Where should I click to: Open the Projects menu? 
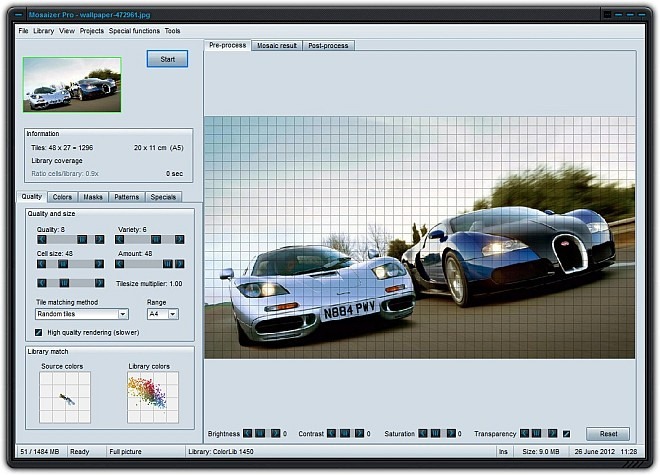[92, 31]
